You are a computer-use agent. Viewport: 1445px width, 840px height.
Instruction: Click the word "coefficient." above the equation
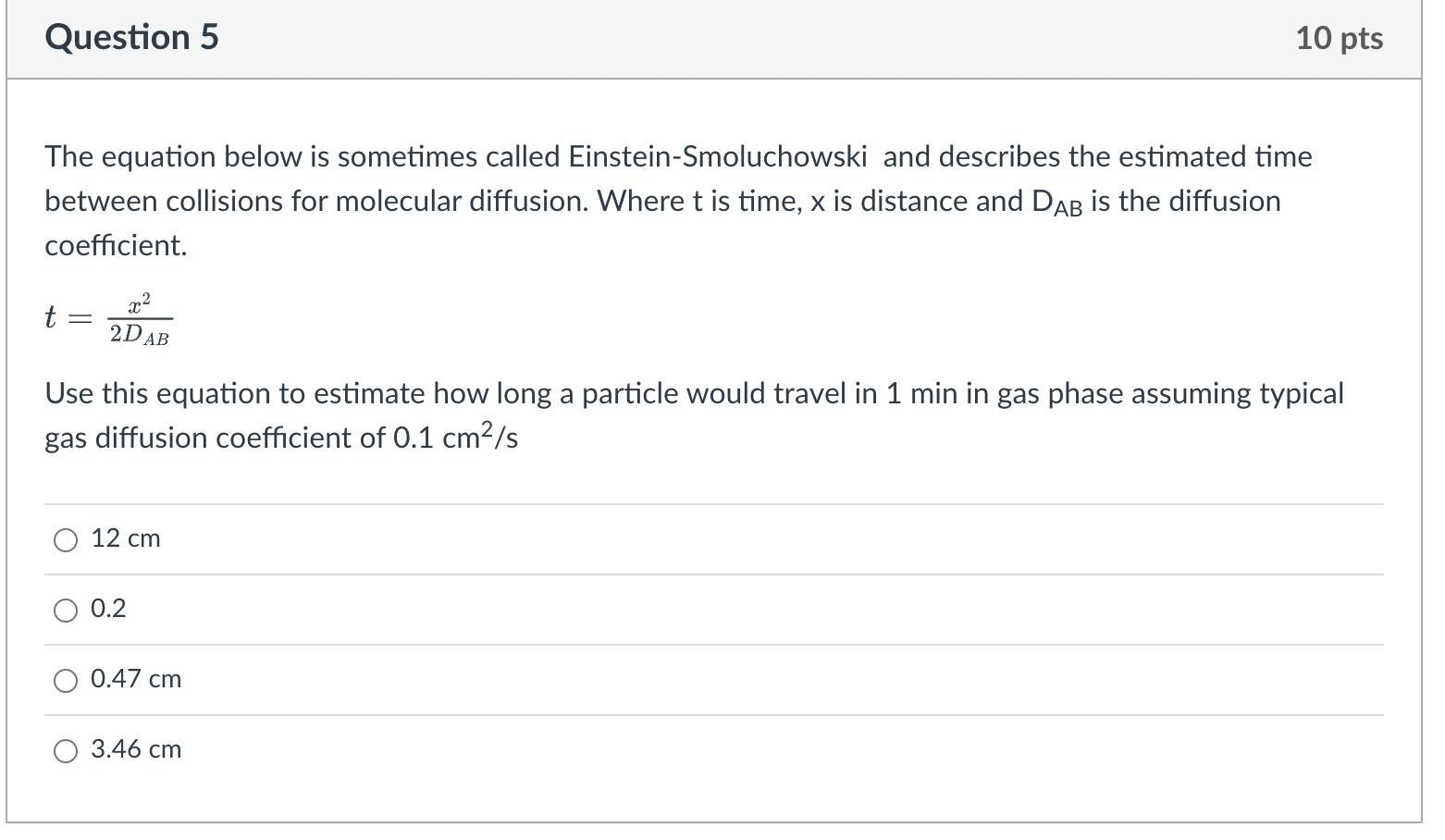[x=116, y=246]
